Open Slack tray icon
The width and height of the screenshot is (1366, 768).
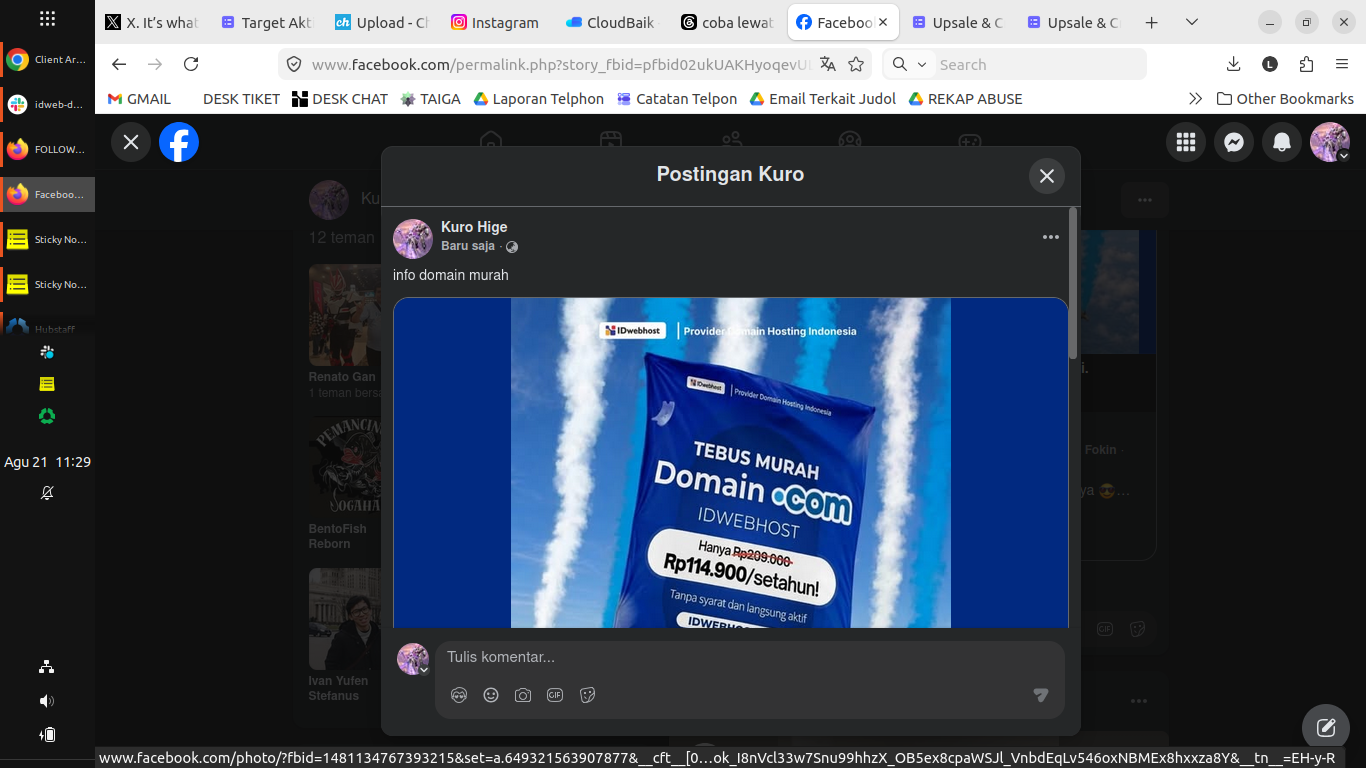point(47,352)
